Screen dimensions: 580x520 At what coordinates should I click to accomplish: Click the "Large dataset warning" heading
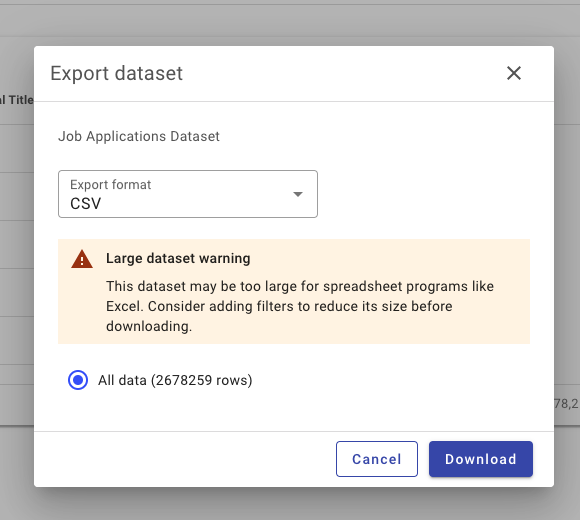click(178, 258)
